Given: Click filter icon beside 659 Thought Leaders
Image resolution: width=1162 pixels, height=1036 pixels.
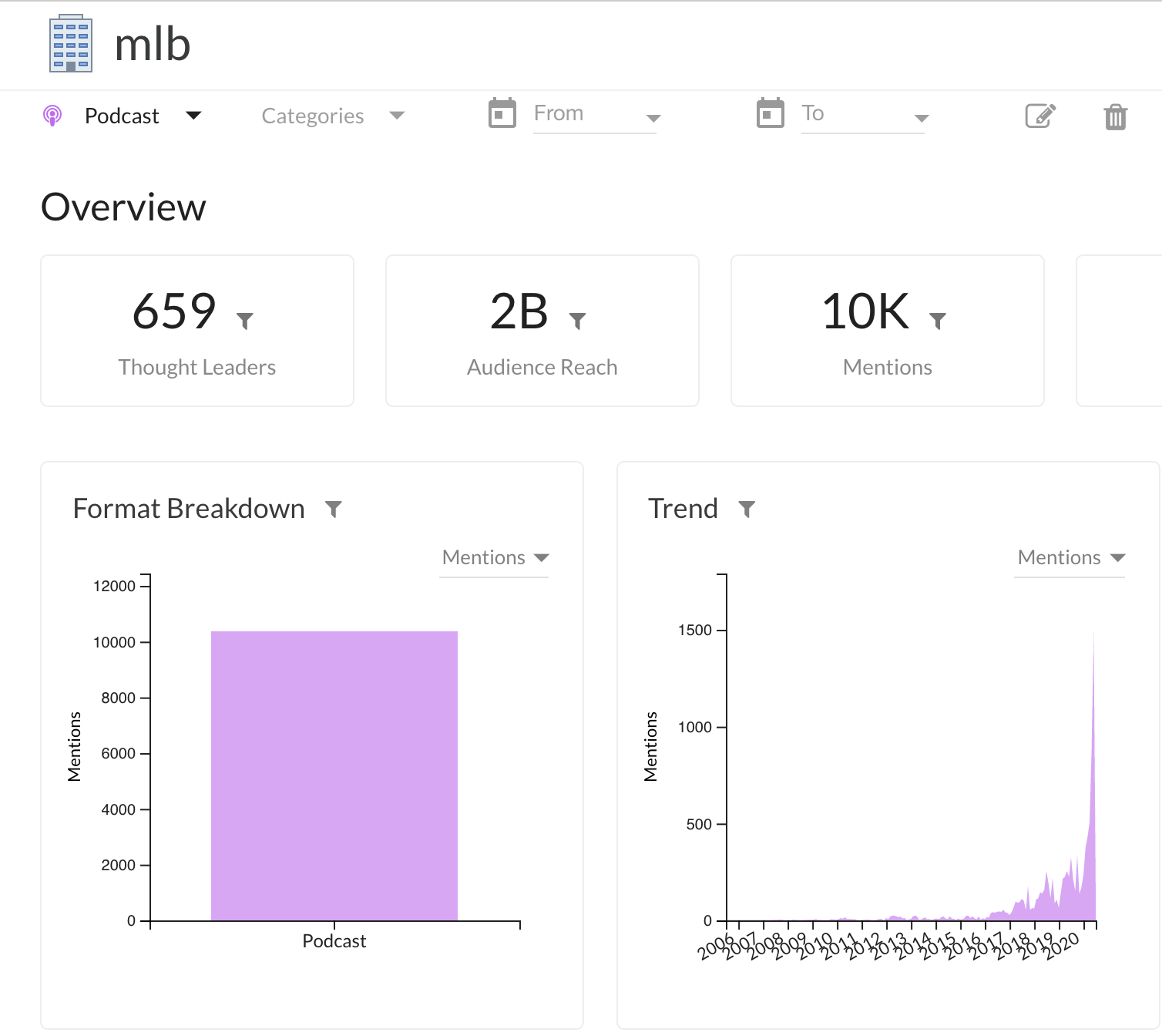Looking at the screenshot, I should coord(245,320).
